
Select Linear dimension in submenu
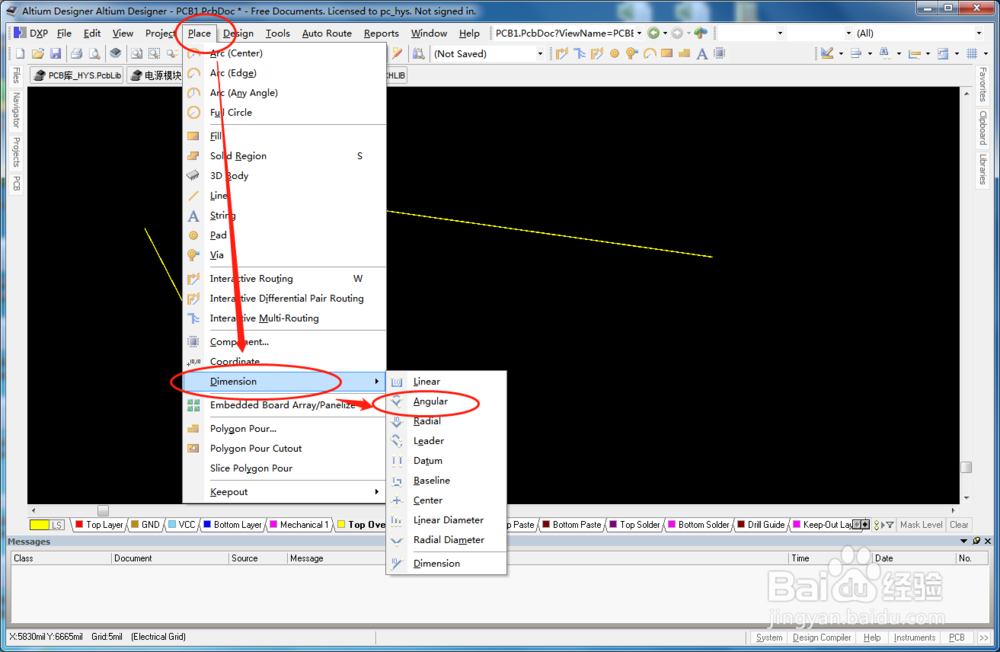point(446,382)
